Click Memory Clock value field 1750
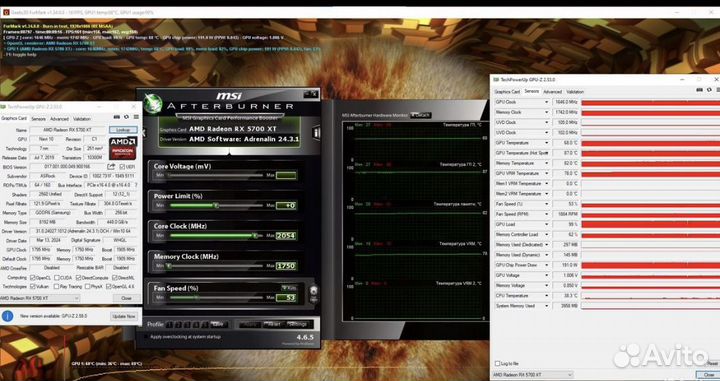 click(x=286, y=266)
